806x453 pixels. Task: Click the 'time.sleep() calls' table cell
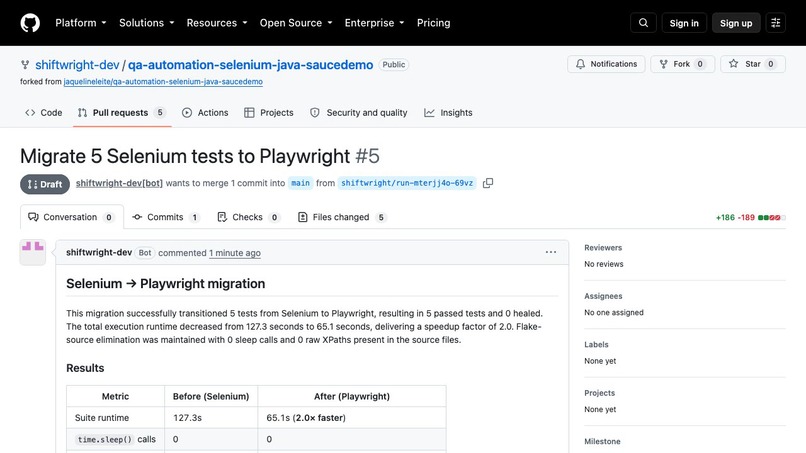click(116, 439)
